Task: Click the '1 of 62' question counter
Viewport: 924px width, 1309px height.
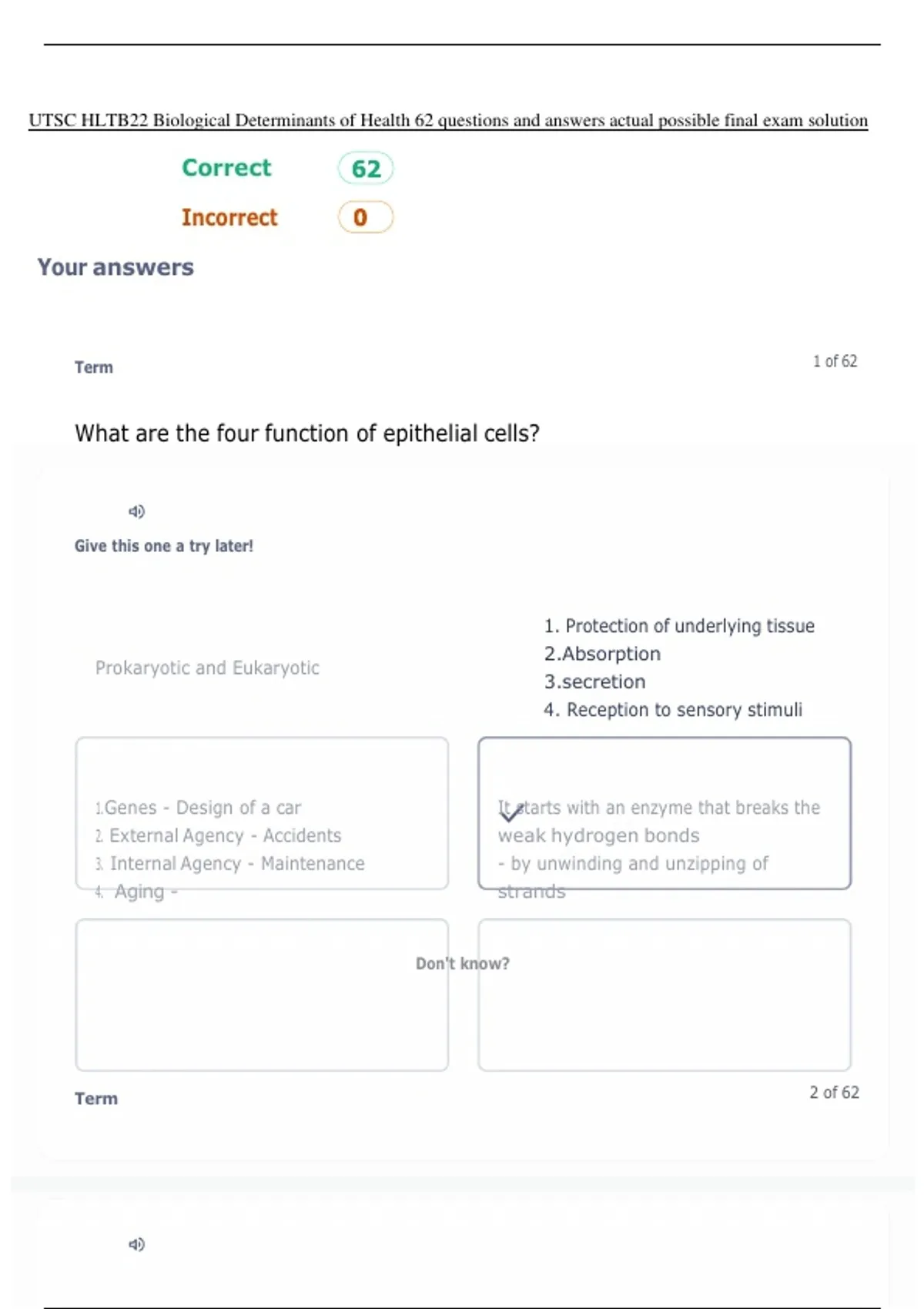Action: (x=835, y=361)
